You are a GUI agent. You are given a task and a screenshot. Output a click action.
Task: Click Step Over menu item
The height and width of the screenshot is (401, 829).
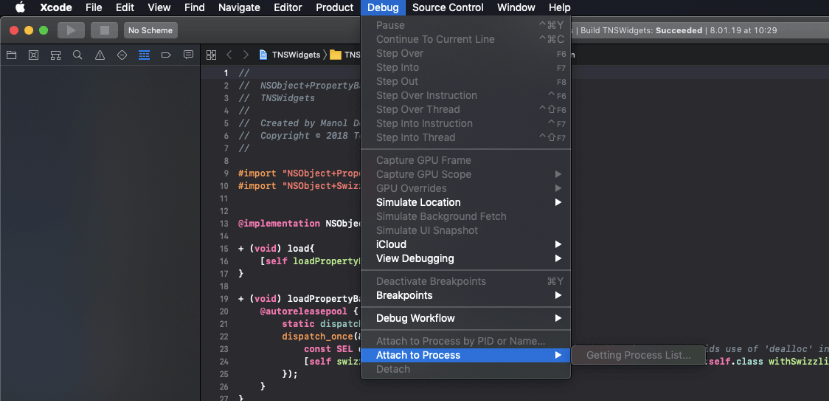click(x=465, y=53)
